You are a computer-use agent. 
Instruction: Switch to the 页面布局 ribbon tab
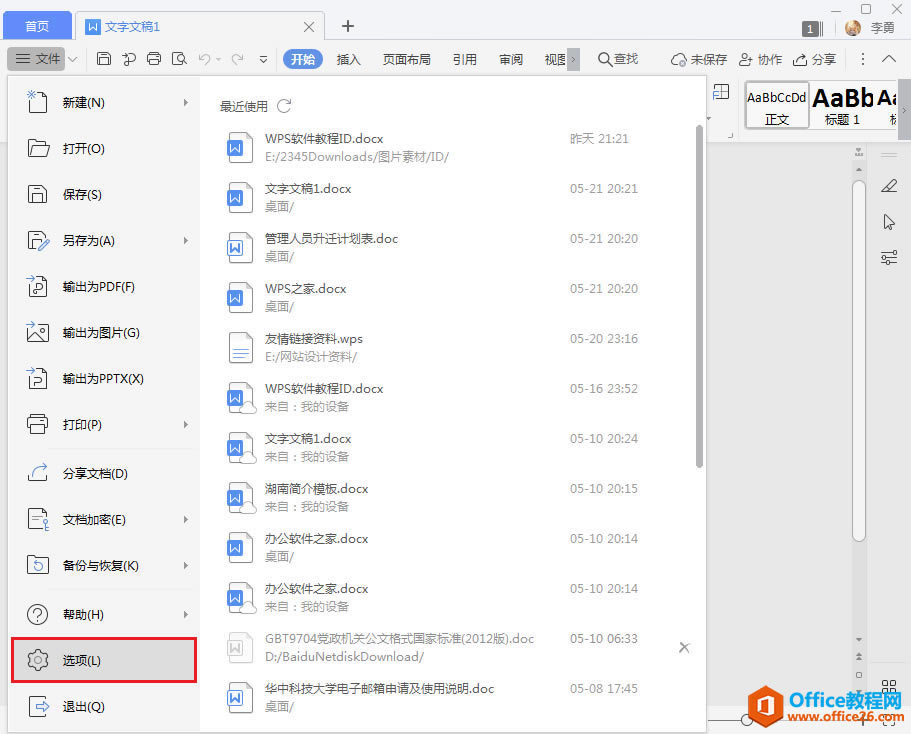[407, 59]
